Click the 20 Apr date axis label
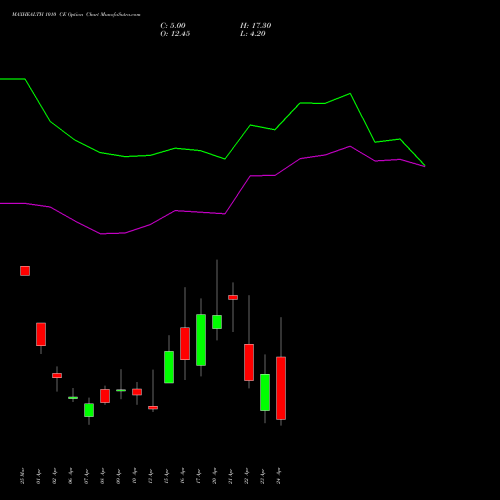This screenshot has height=500, width=500. click(214, 476)
